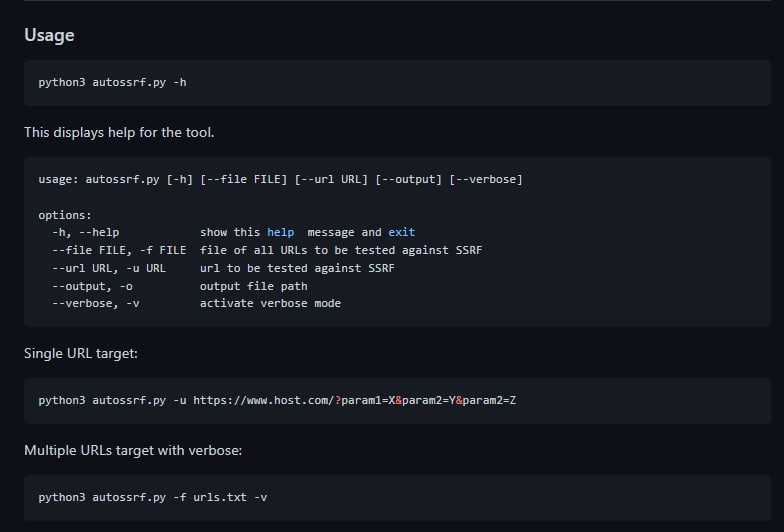
Task: Click the '-h, --help' option text
Action: [x=85, y=232]
